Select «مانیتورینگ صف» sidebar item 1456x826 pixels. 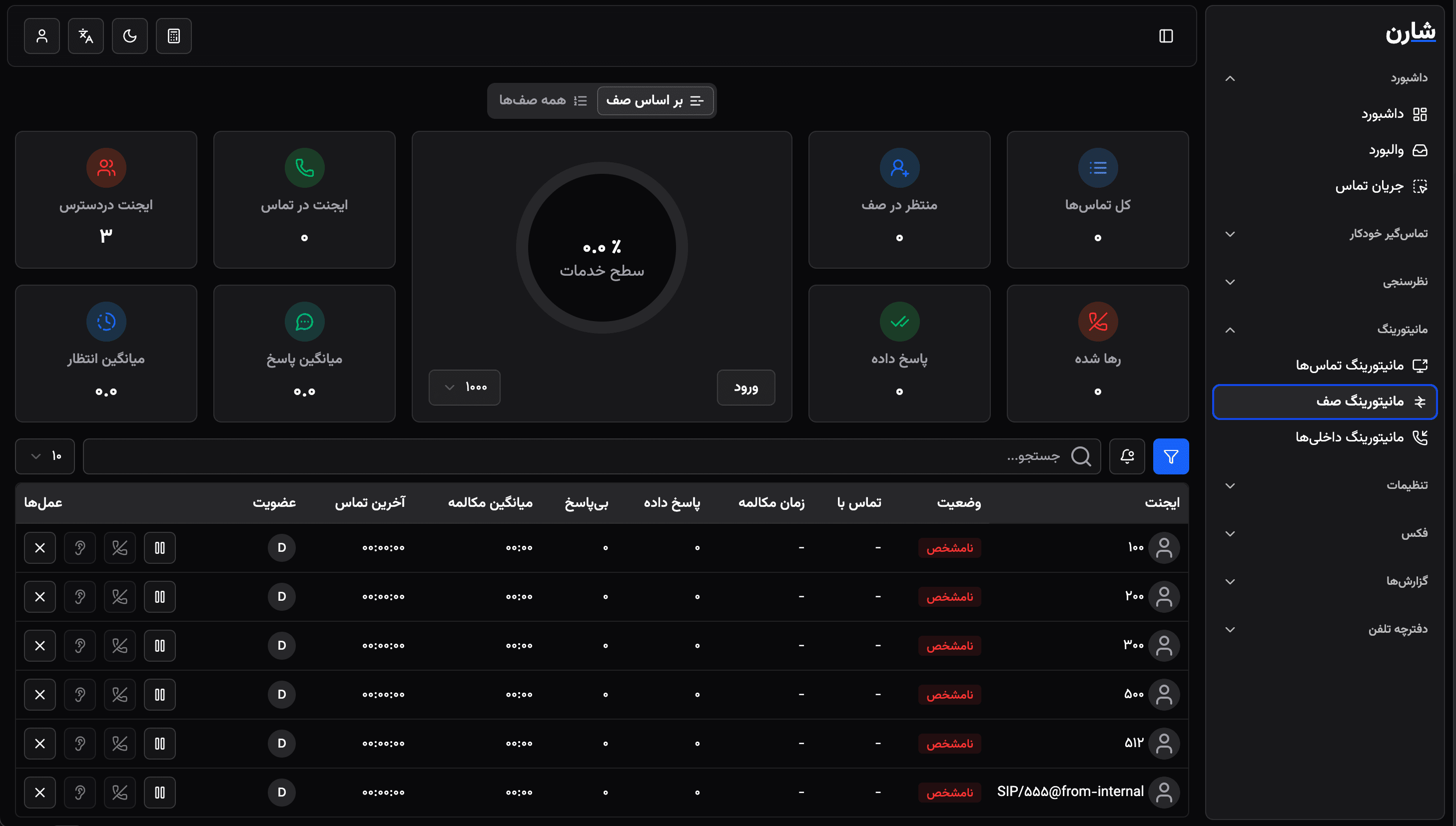coord(1325,402)
